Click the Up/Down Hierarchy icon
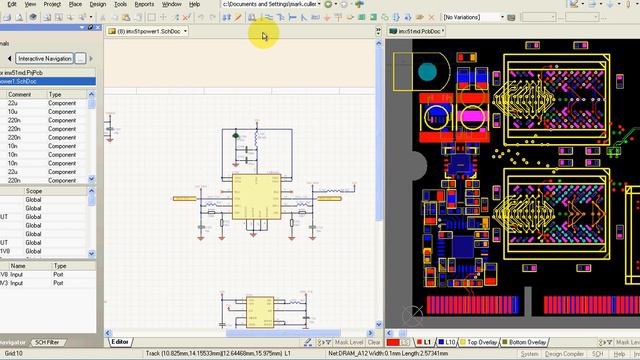 coord(227,18)
